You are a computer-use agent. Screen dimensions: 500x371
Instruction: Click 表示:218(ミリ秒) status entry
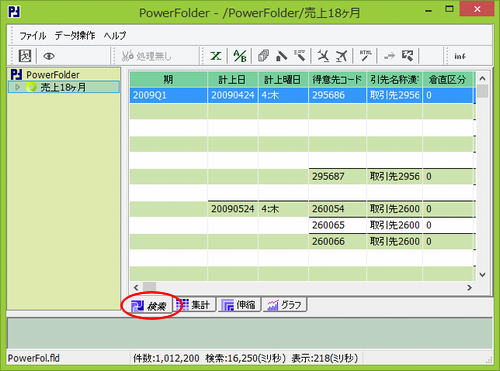pyautogui.click(x=325, y=358)
